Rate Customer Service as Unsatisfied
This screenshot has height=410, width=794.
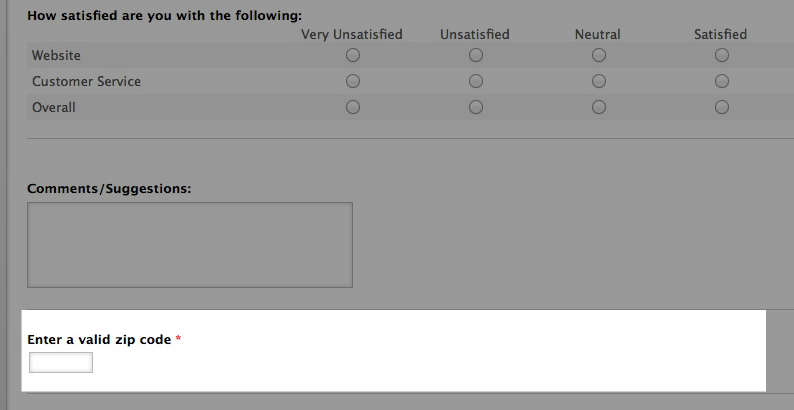pyautogui.click(x=475, y=81)
